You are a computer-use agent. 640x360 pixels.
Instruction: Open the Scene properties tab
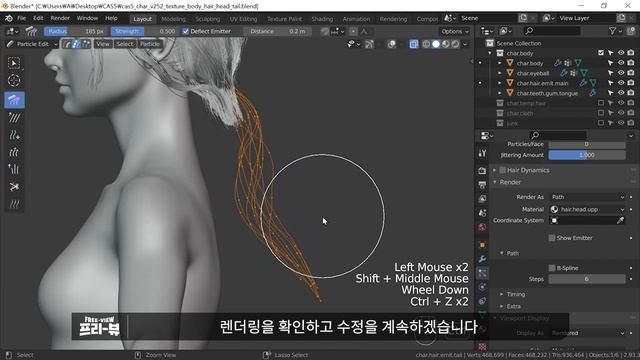(x=482, y=213)
